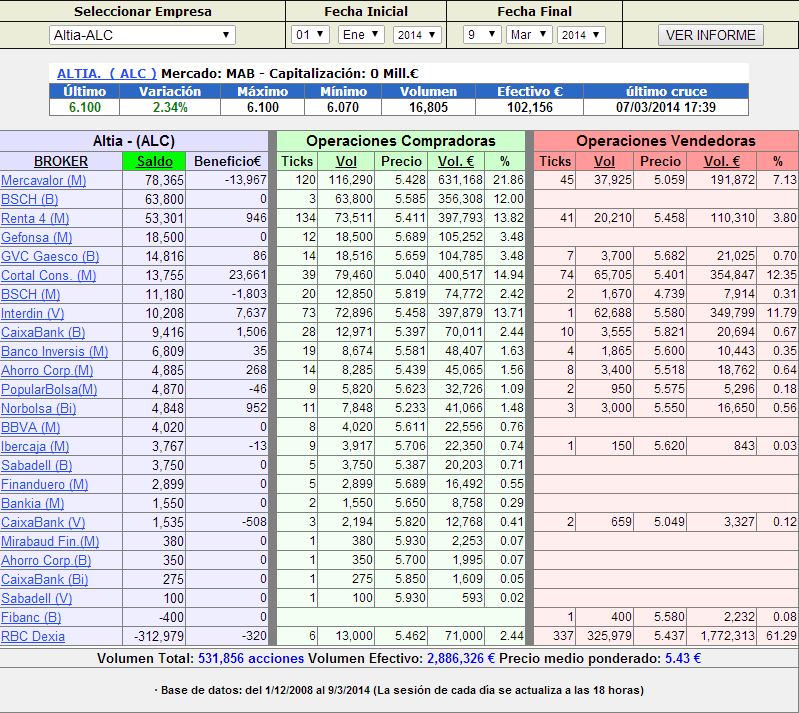Open the CaixaBank (Bi) broker link
This screenshot has height=713, width=799.
(44, 579)
